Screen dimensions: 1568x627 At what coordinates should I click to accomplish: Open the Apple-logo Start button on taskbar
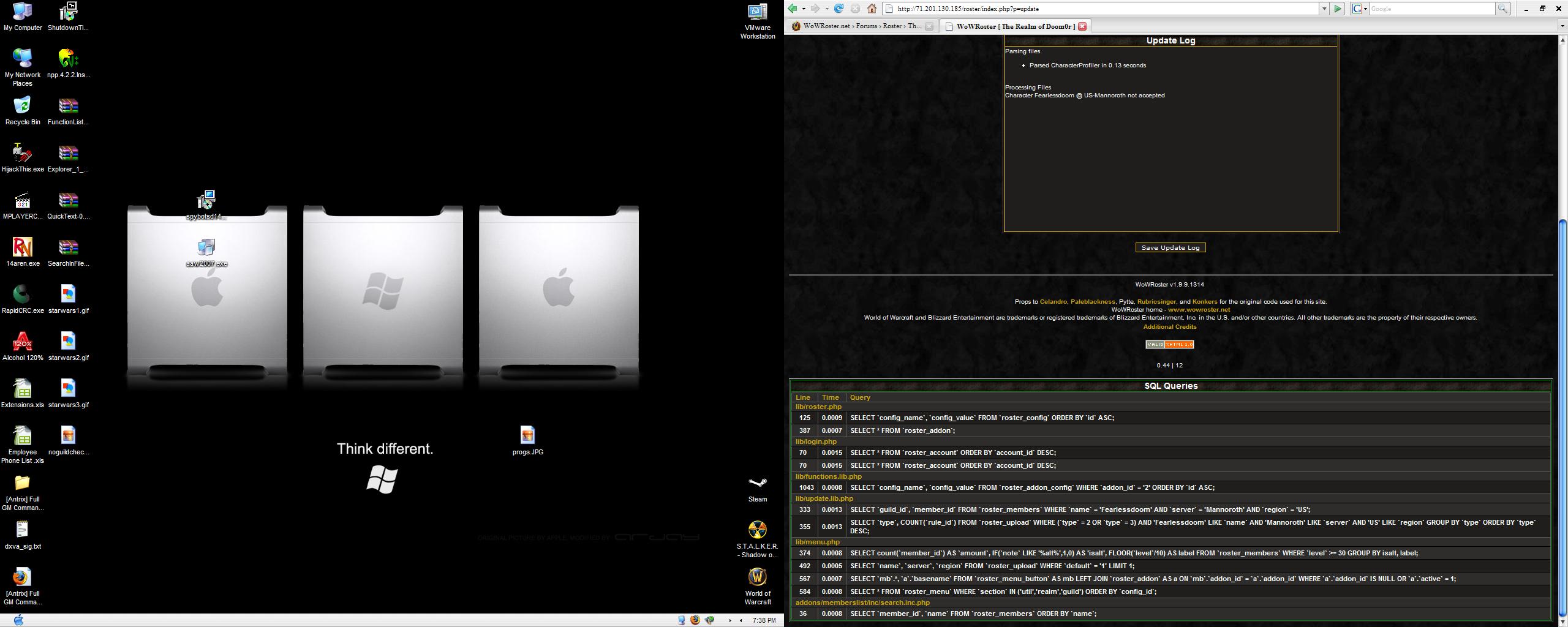click(x=18, y=620)
